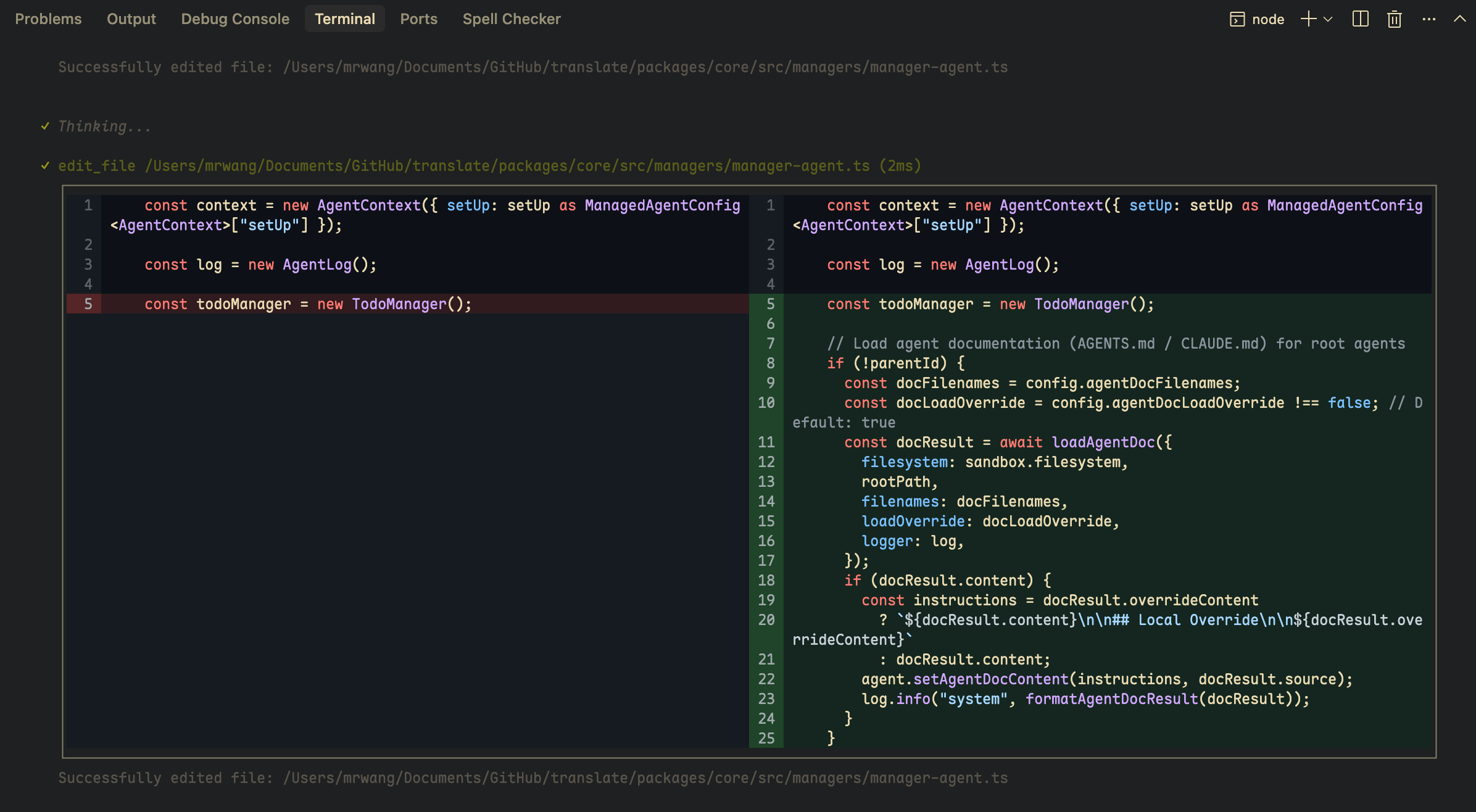Click the 'filenames: docFilenames,' line
Screen dimensions: 1476x812
[964, 502]
